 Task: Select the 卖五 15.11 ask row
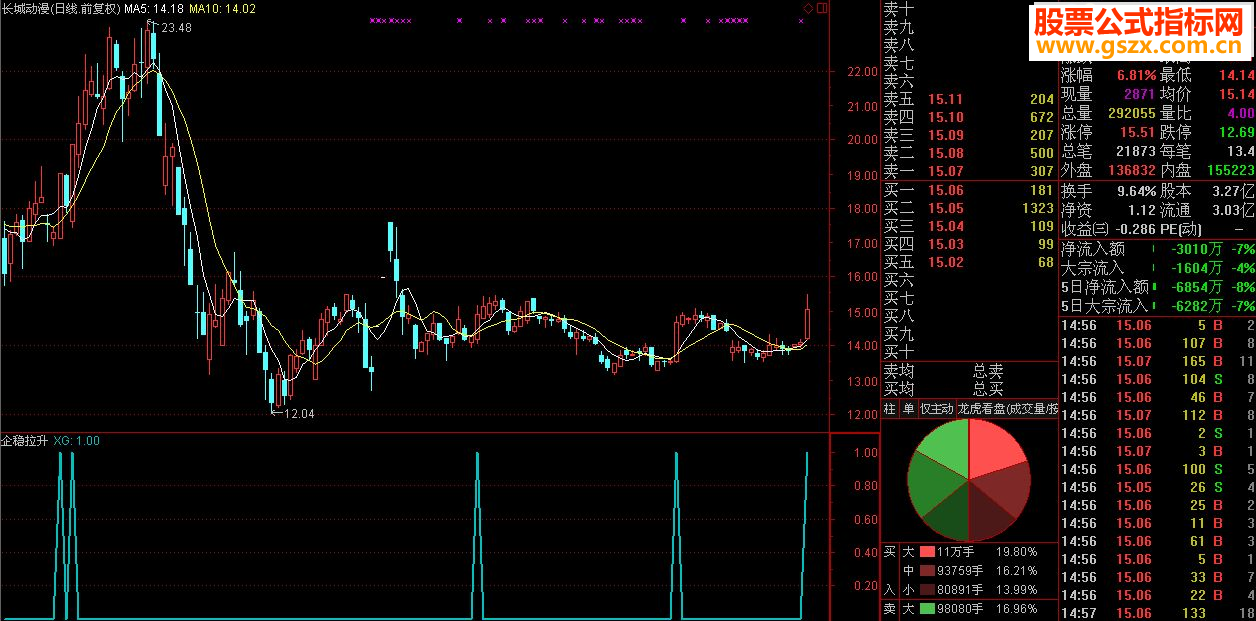click(x=969, y=99)
